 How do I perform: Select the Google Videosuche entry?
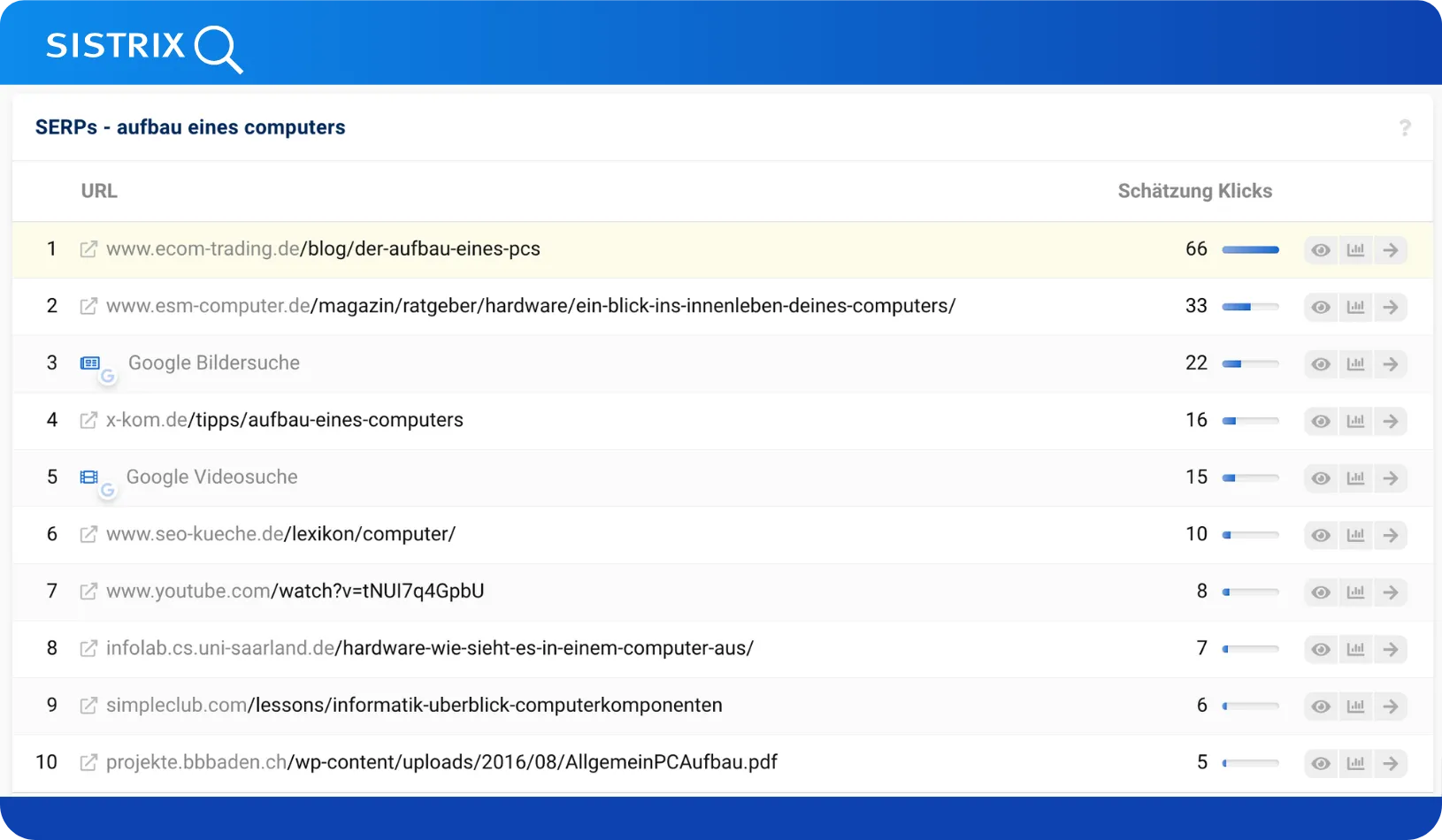(212, 477)
